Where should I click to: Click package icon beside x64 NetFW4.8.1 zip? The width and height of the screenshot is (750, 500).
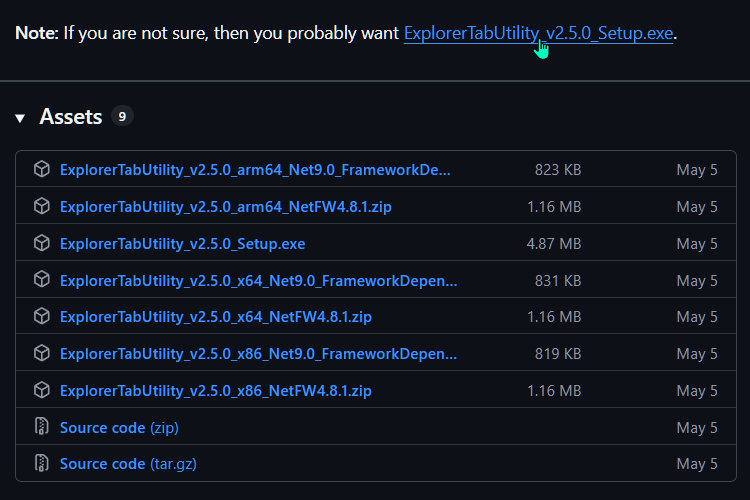coord(42,317)
